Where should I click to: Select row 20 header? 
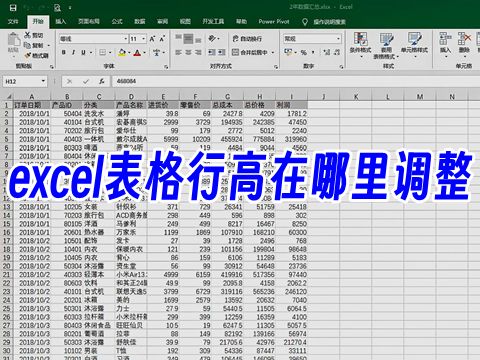(7, 266)
